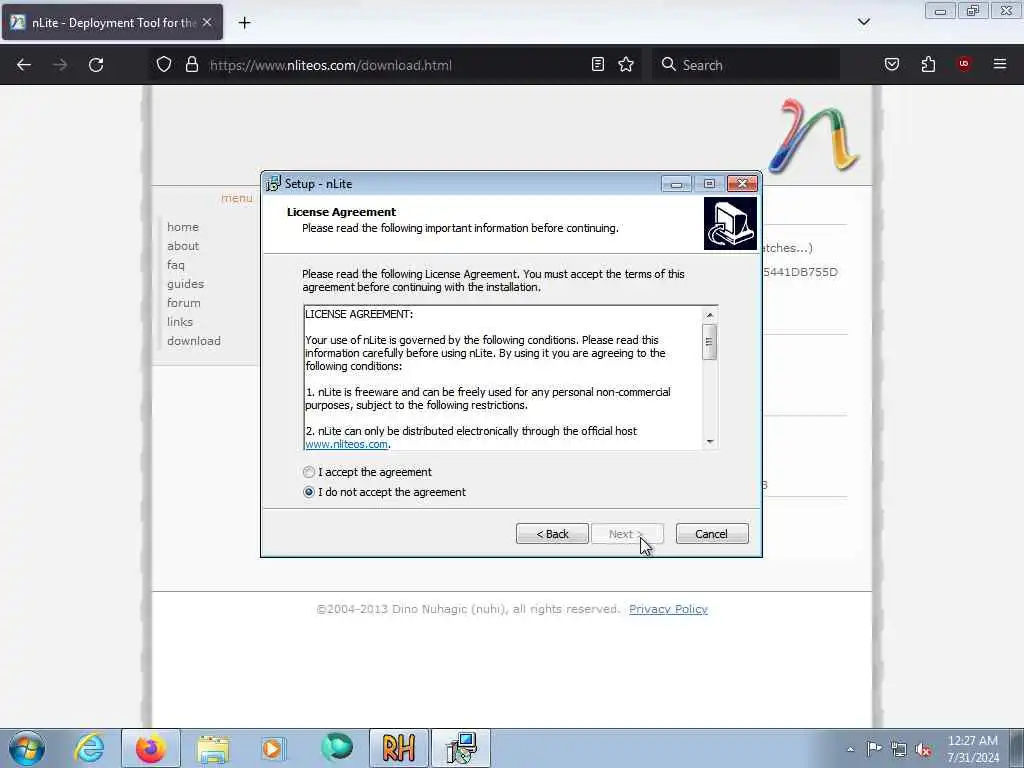This screenshot has width=1024, height=768.
Task: Open the 'about' menu link on website
Action: click(x=183, y=246)
